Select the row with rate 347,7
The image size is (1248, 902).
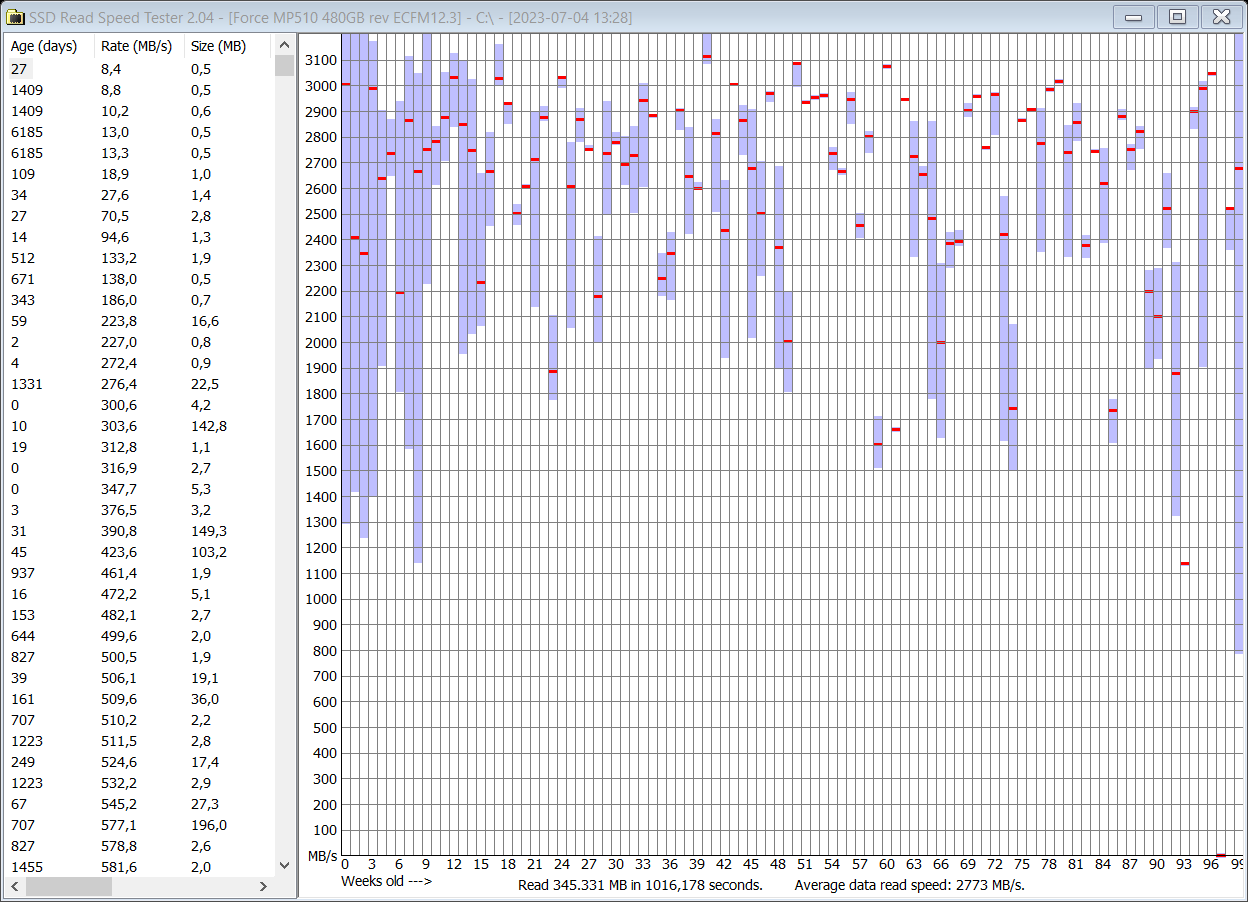point(139,489)
